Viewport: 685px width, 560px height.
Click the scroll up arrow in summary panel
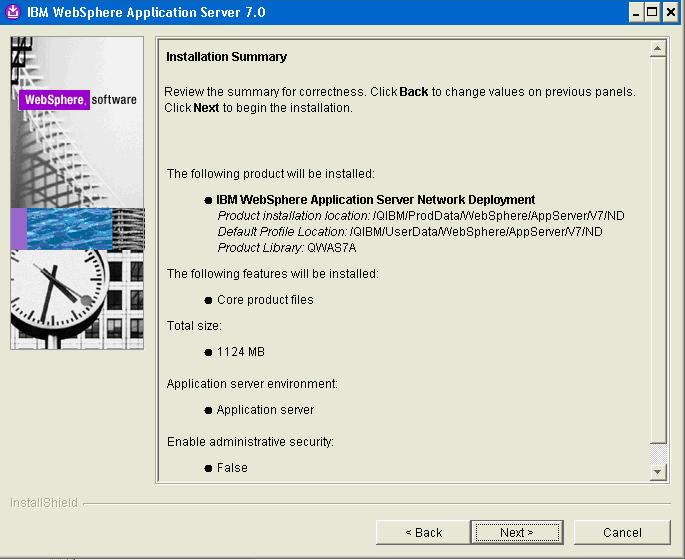click(657, 48)
